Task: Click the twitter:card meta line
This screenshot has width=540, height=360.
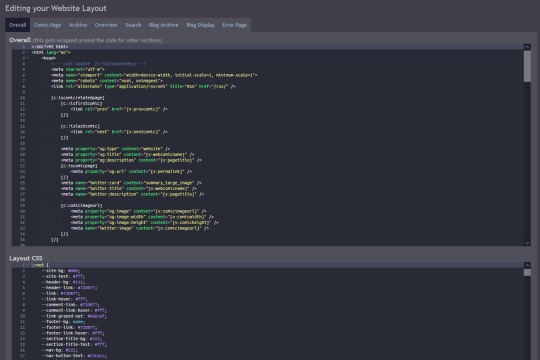Action: pos(131,183)
